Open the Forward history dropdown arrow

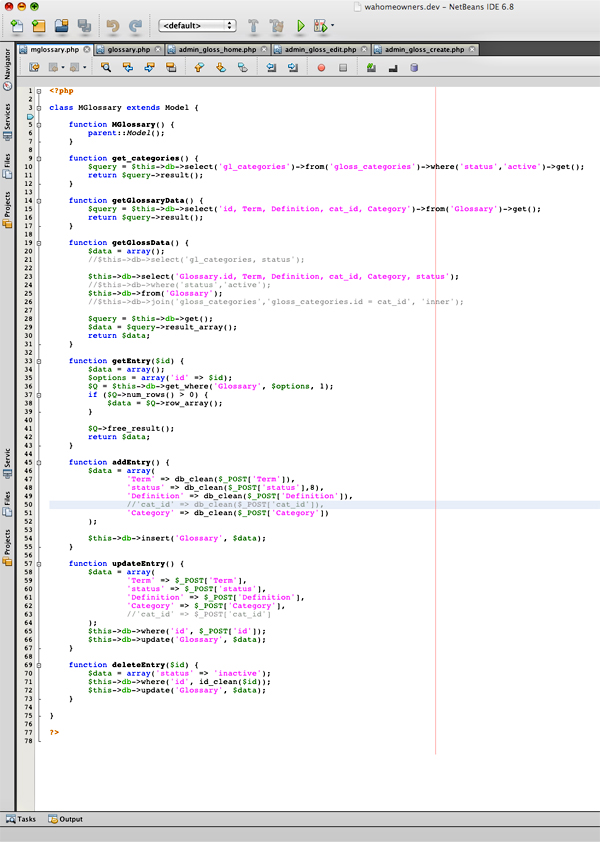[x=84, y=68]
